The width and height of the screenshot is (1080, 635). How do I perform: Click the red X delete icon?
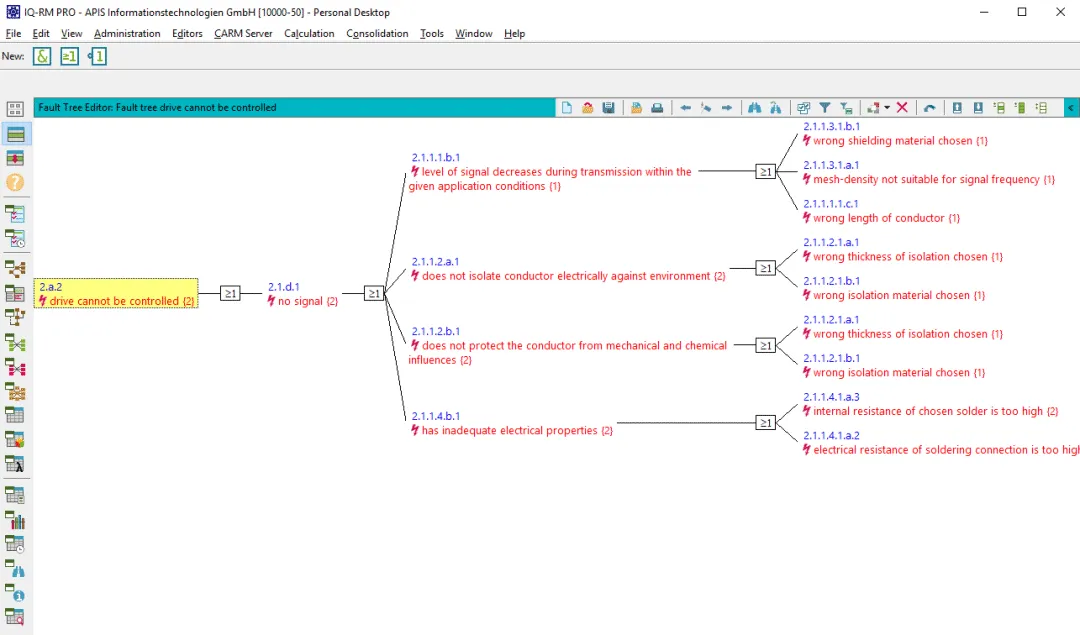click(902, 107)
